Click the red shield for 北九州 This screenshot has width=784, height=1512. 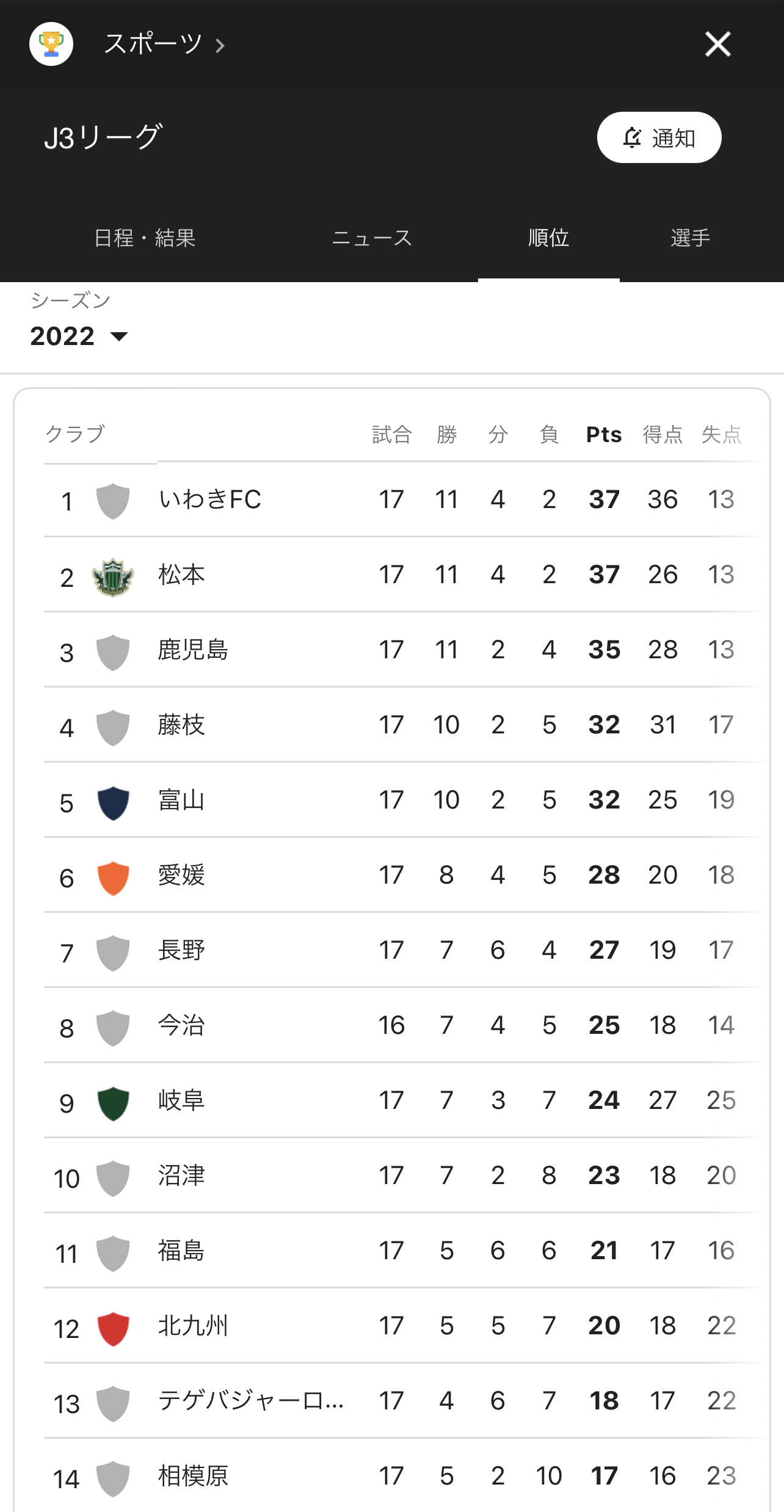point(113,1328)
